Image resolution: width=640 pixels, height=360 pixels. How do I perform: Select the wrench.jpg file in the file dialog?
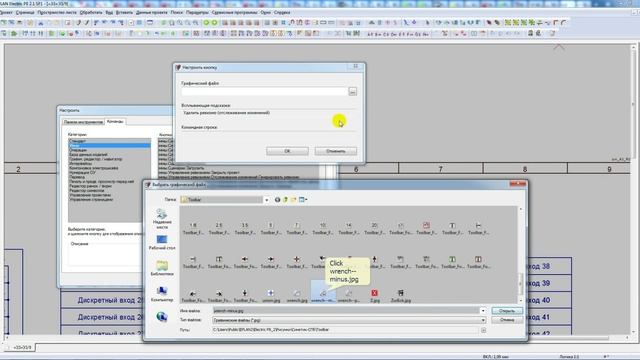point(297,296)
